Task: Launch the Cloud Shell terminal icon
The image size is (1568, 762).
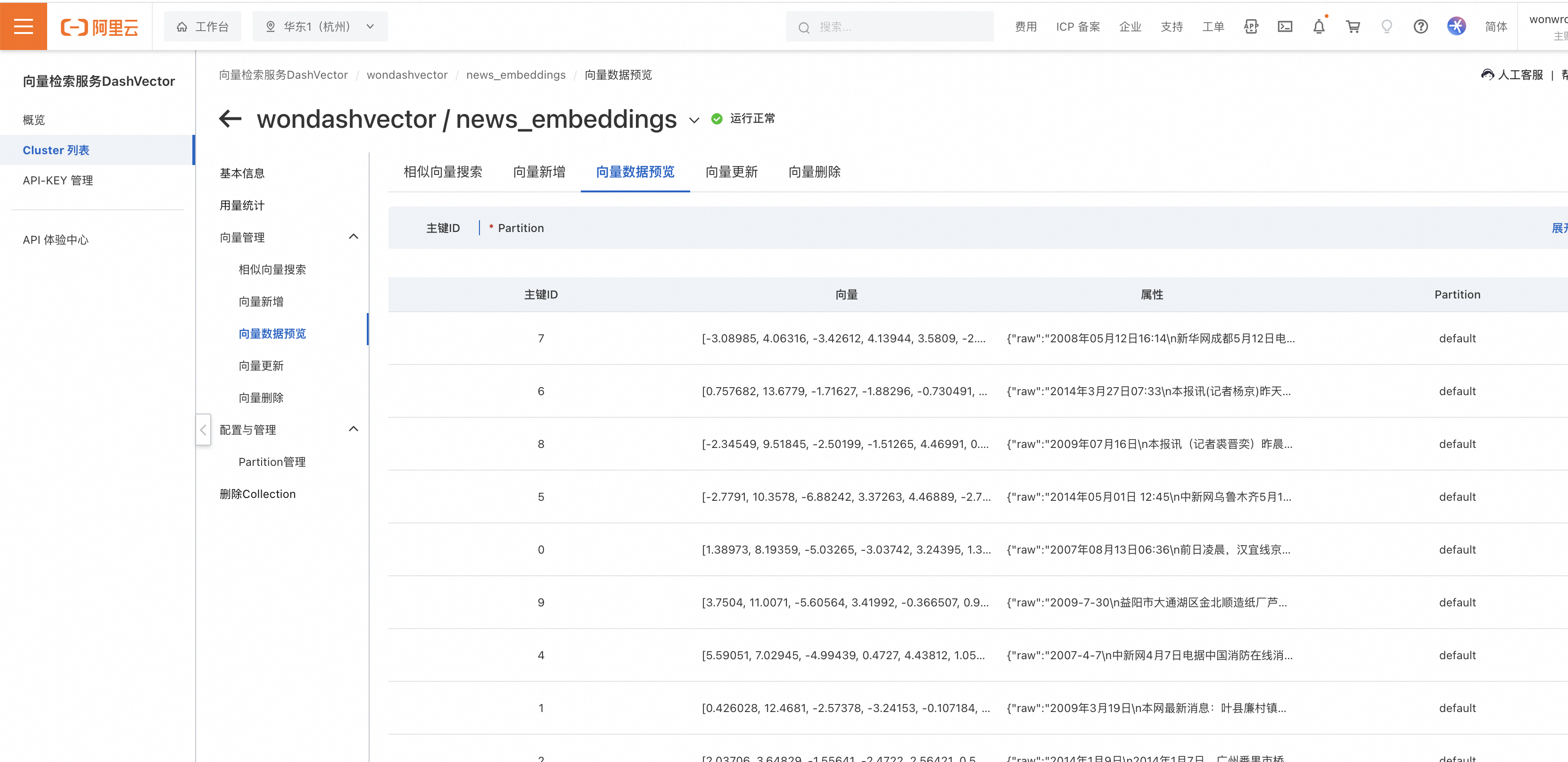Action: [1285, 26]
